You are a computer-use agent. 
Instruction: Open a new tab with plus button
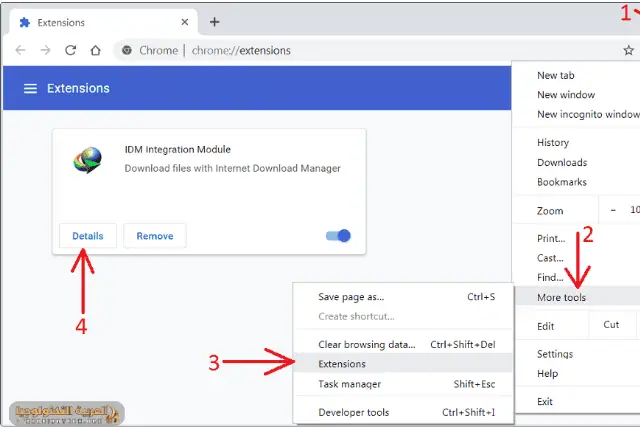click(x=214, y=22)
